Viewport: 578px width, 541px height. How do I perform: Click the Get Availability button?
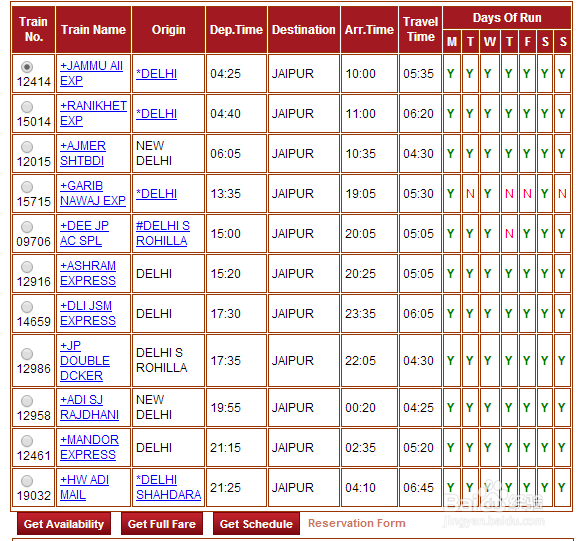(x=64, y=524)
